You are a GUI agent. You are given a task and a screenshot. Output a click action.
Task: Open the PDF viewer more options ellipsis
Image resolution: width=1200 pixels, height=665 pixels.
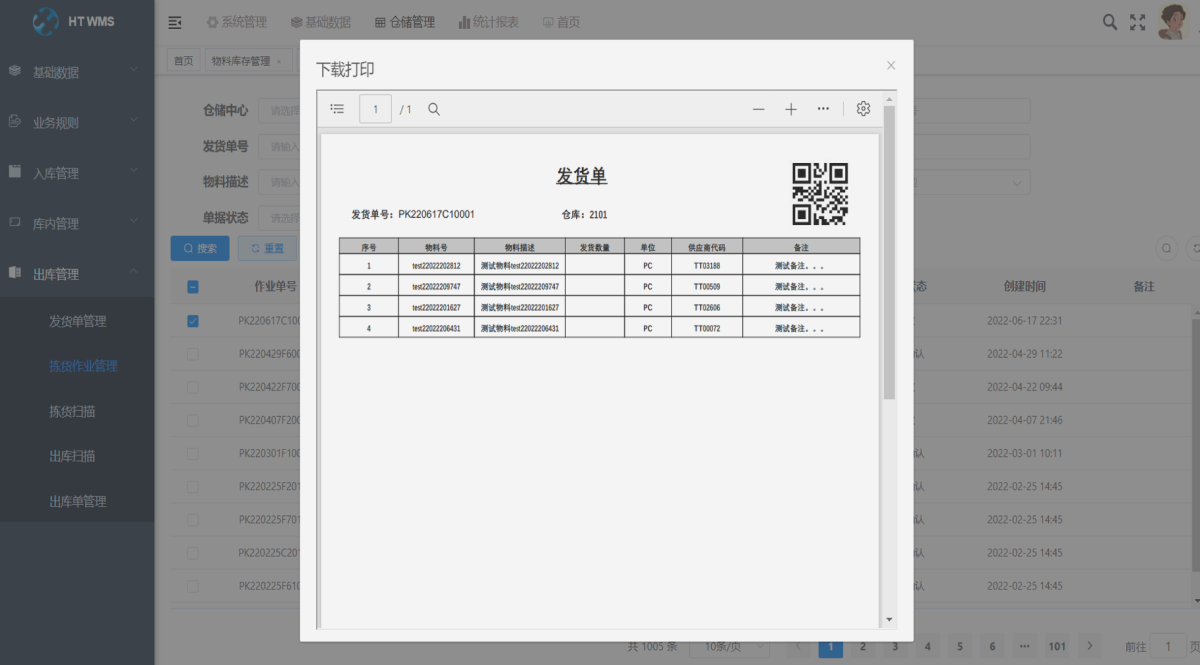click(x=823, y=109)
